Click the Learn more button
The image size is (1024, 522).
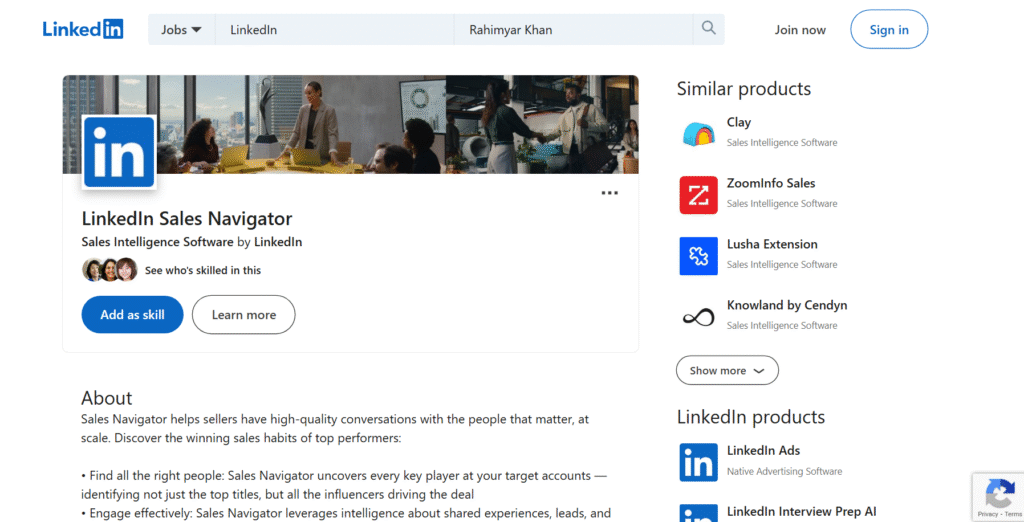244,315
